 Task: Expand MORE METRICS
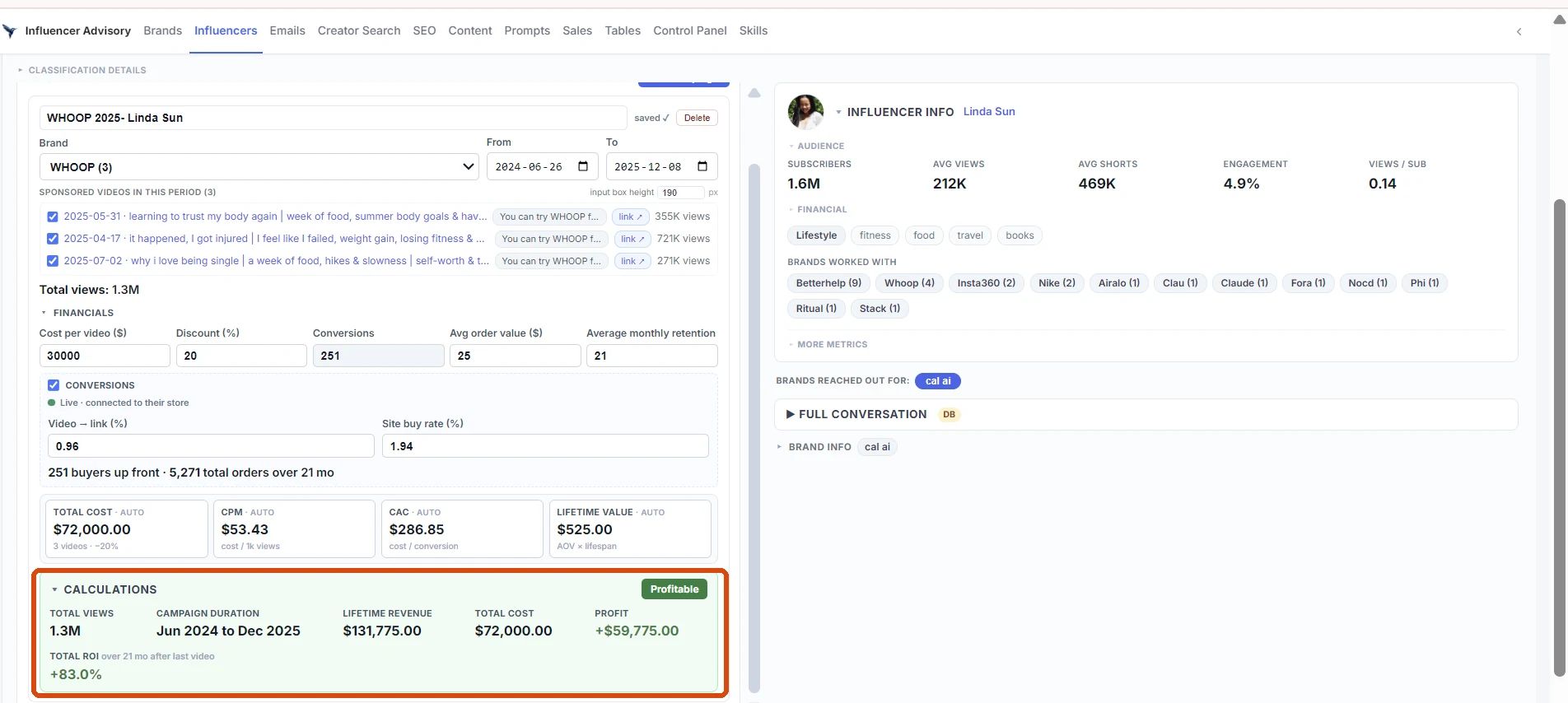[x=828, y=344]
